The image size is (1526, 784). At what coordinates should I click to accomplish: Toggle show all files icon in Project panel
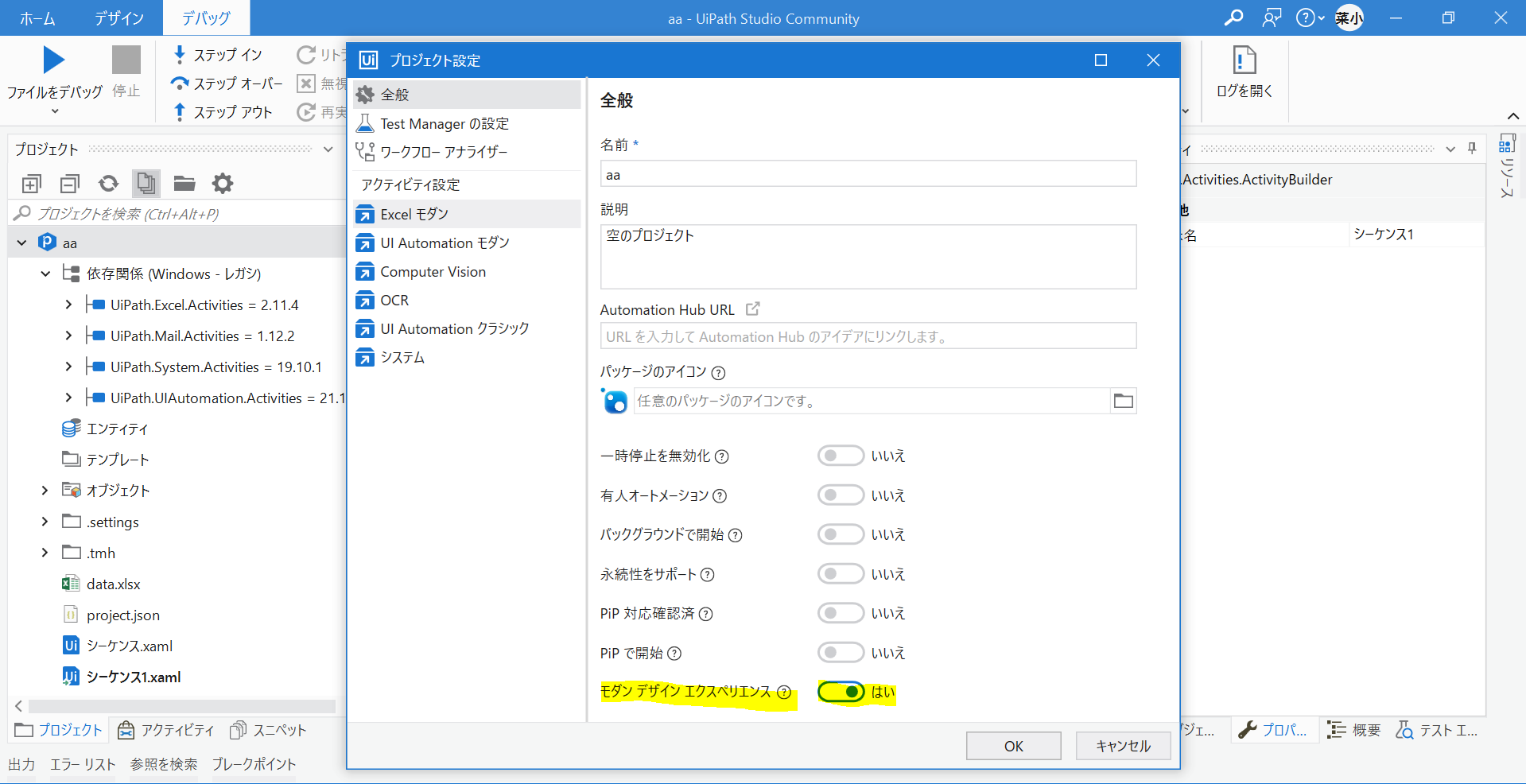(x=146, y=184)
